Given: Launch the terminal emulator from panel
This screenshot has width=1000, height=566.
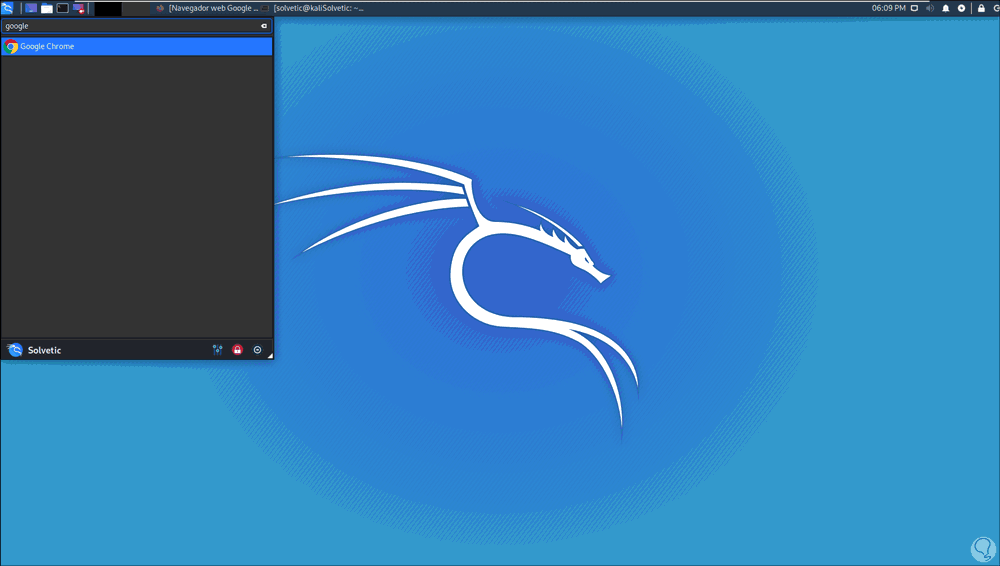Looking at the screenshot, I should pos(62,8).
